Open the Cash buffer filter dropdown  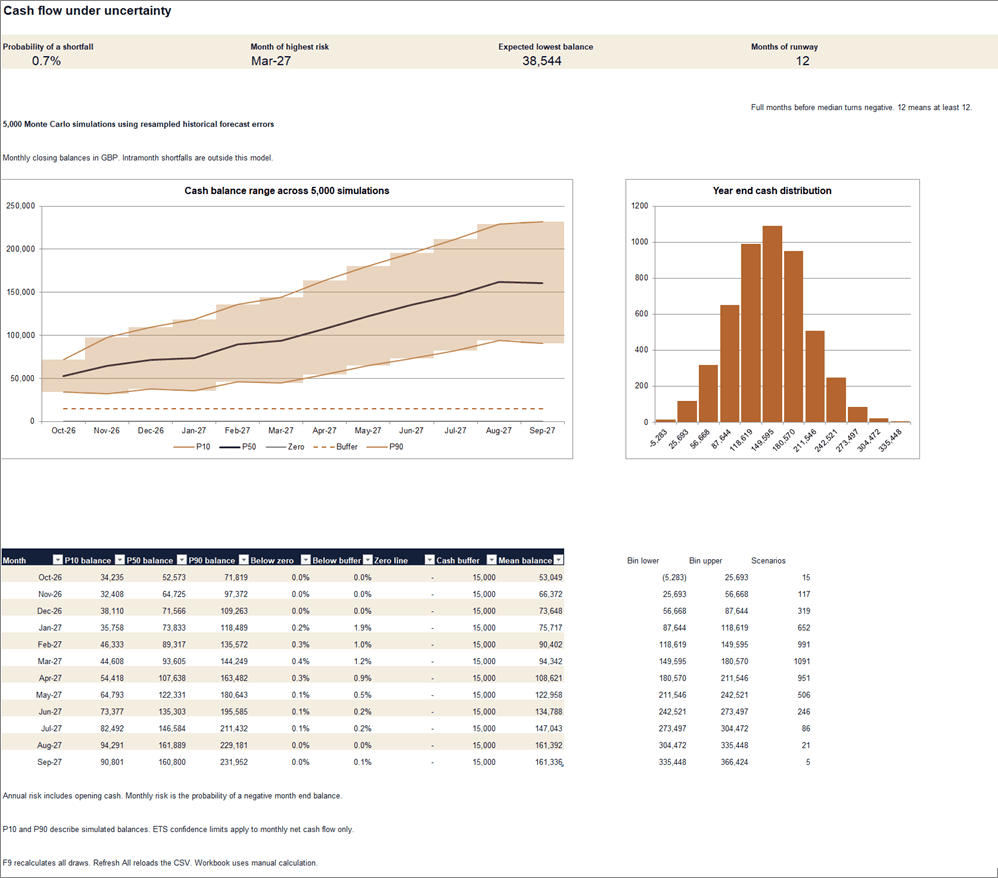[491, 560]
